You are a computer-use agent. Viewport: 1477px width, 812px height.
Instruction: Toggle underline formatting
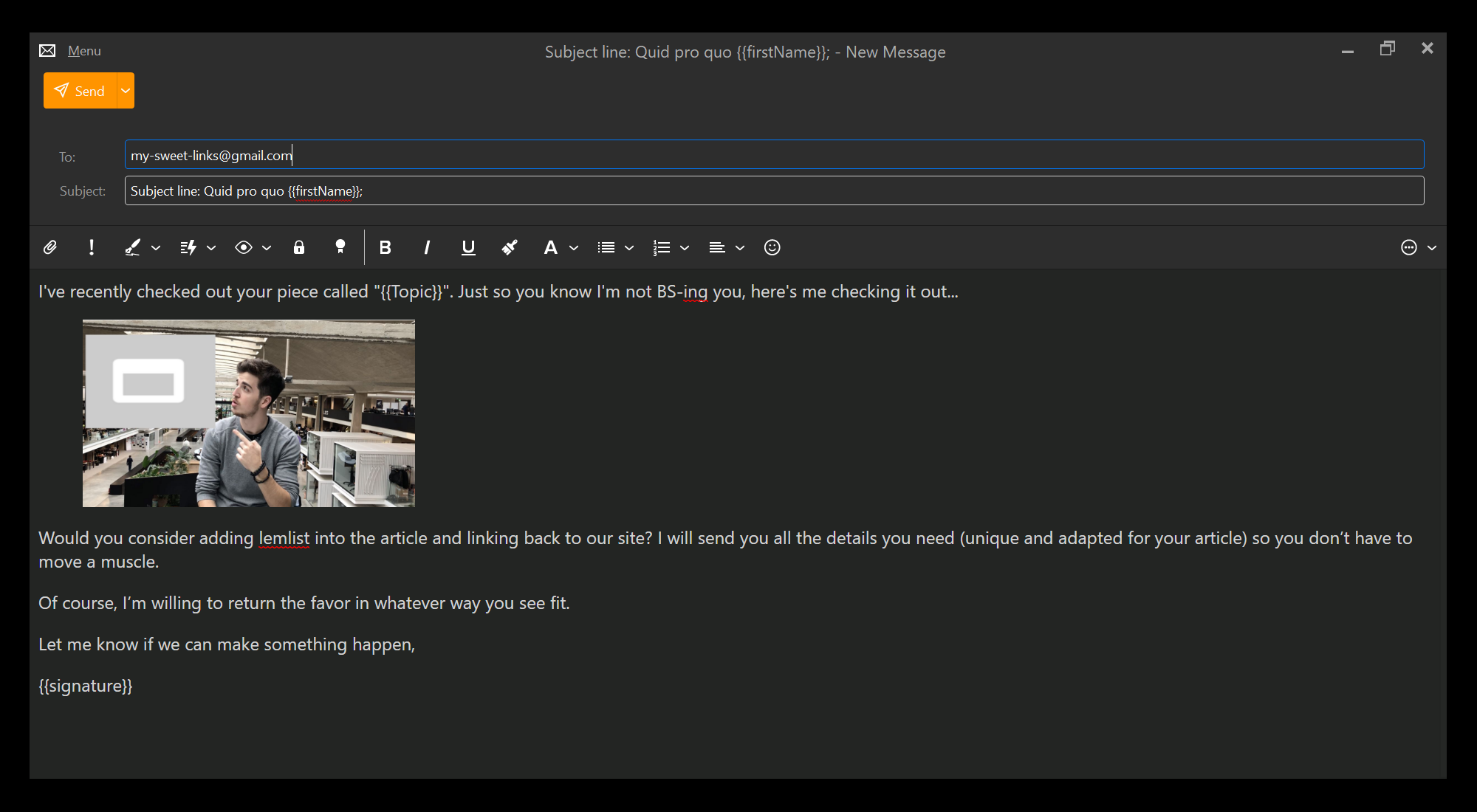[468, 247]
